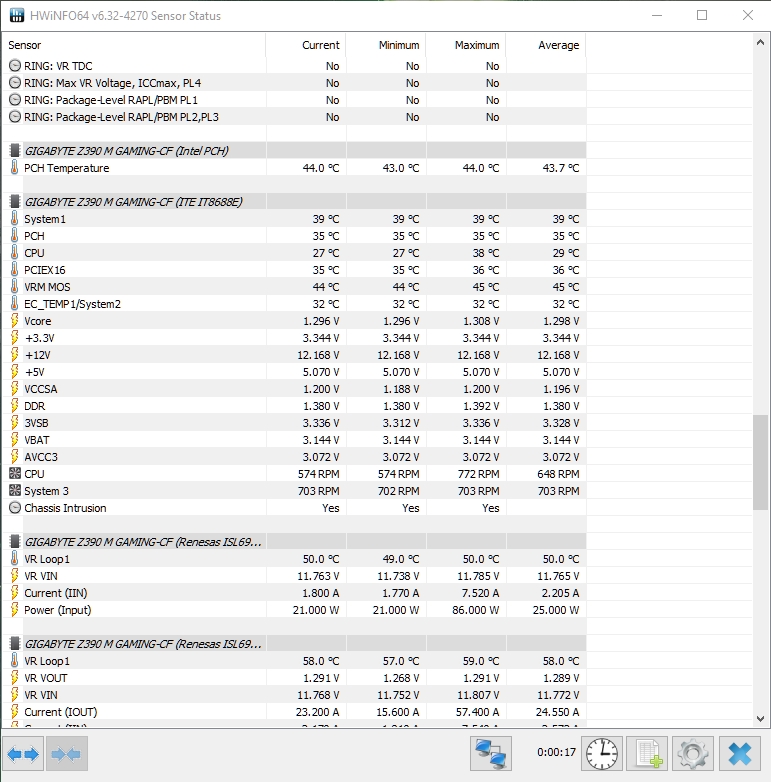This screenshot has width=771, height=782.
Task: Click the clock reset timer button
Action: (x=601, y=754)
